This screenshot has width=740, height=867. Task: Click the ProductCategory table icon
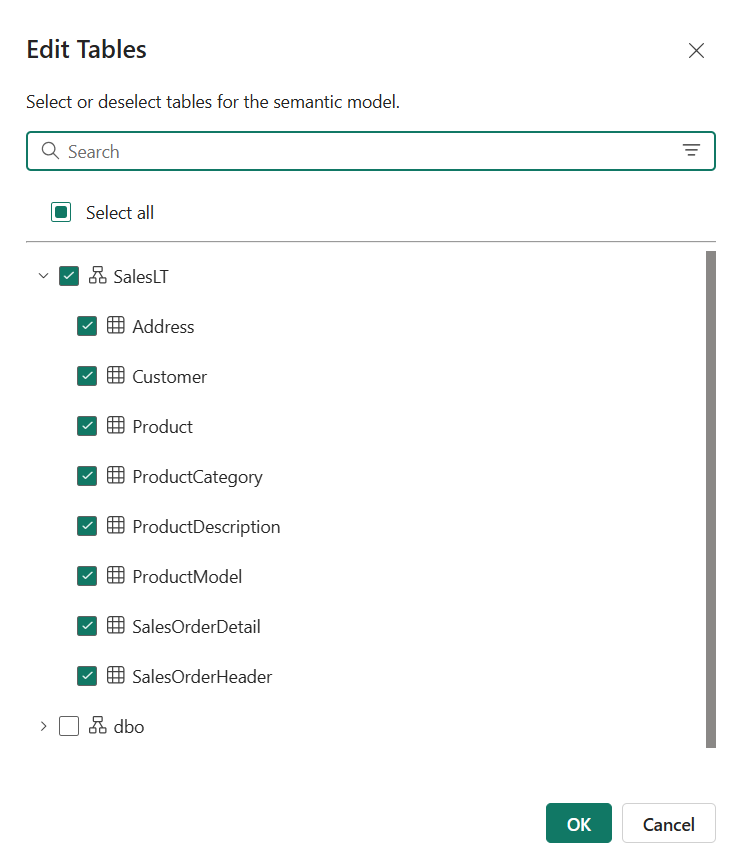coord(116,476)
